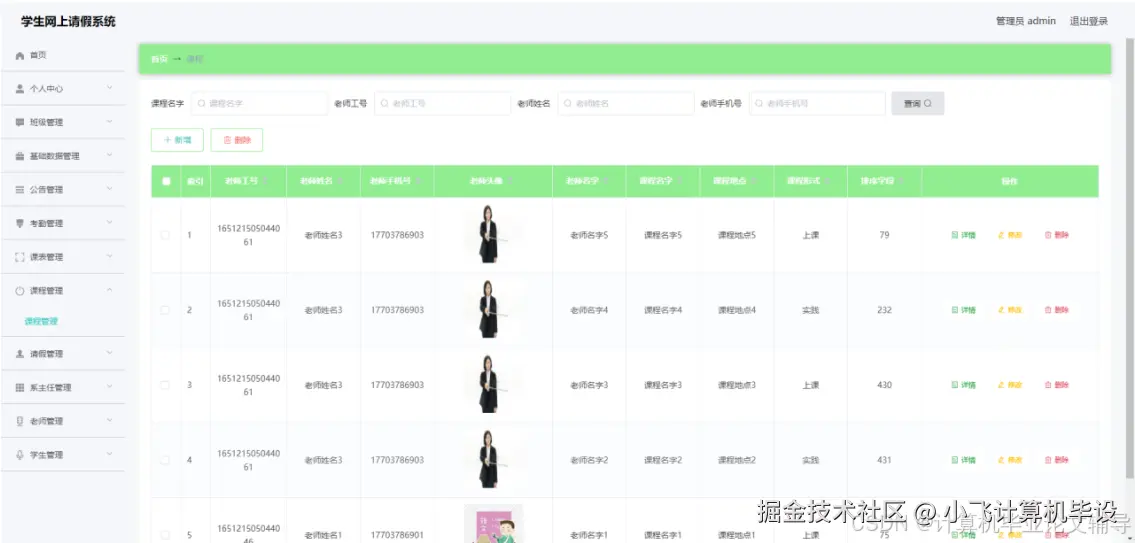
Task: Click the 课程地点4 cell
Action: (x=737, y=310)
